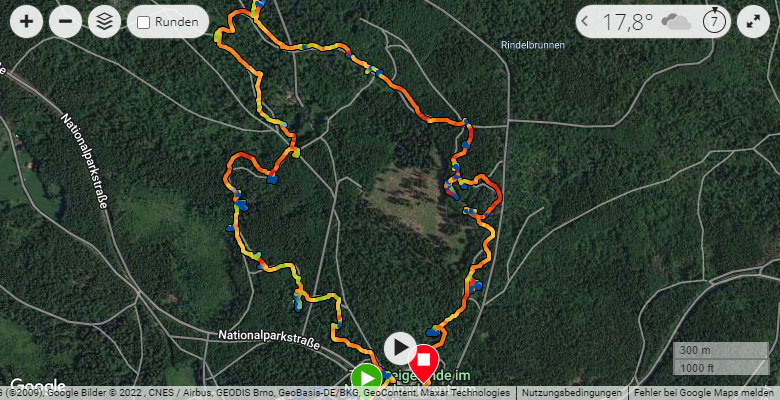Open Fehler bei Google Maps melden link

(703, 393)
